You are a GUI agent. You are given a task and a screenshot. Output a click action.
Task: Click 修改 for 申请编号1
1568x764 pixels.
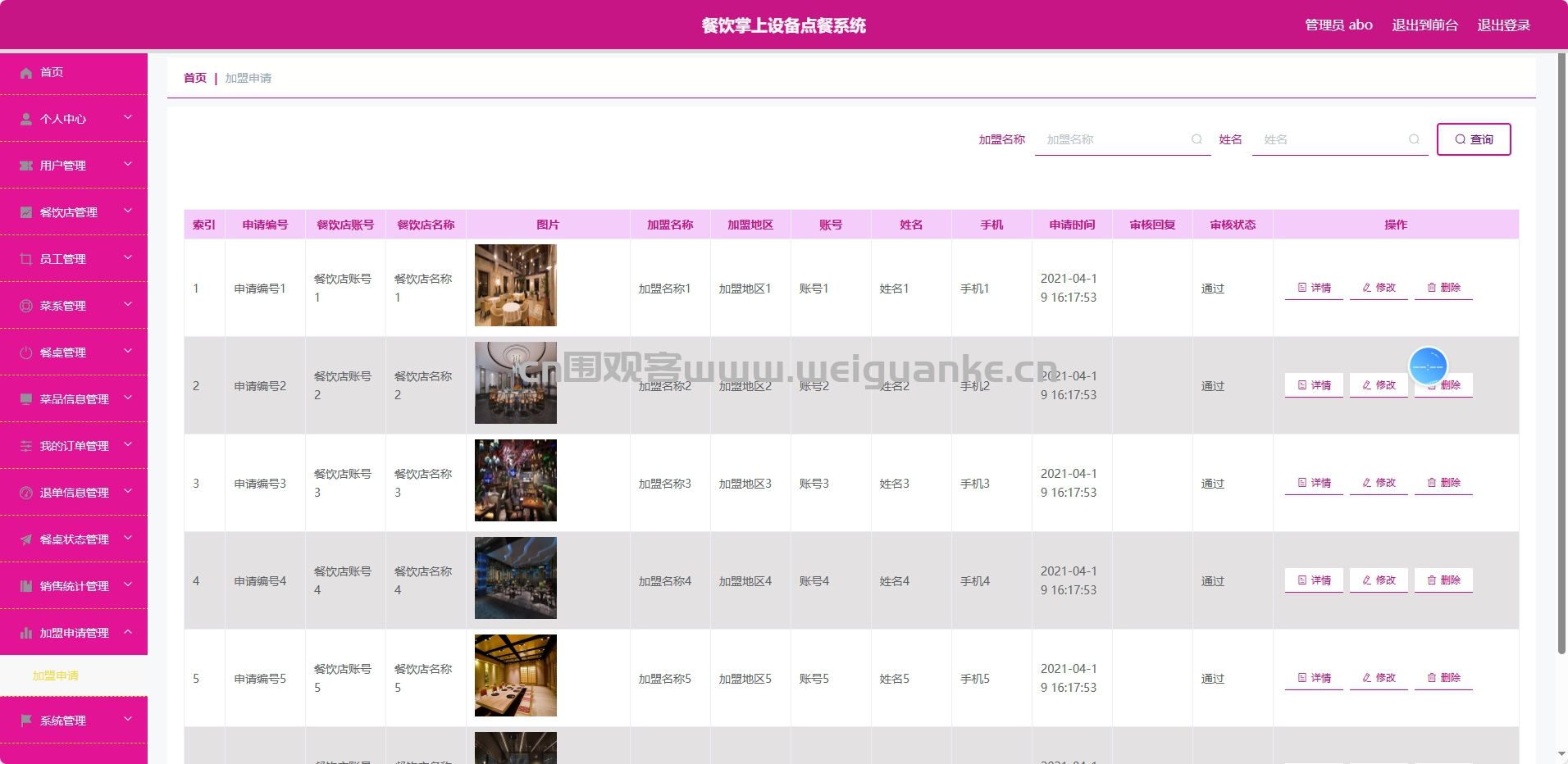click(1379, 288)
